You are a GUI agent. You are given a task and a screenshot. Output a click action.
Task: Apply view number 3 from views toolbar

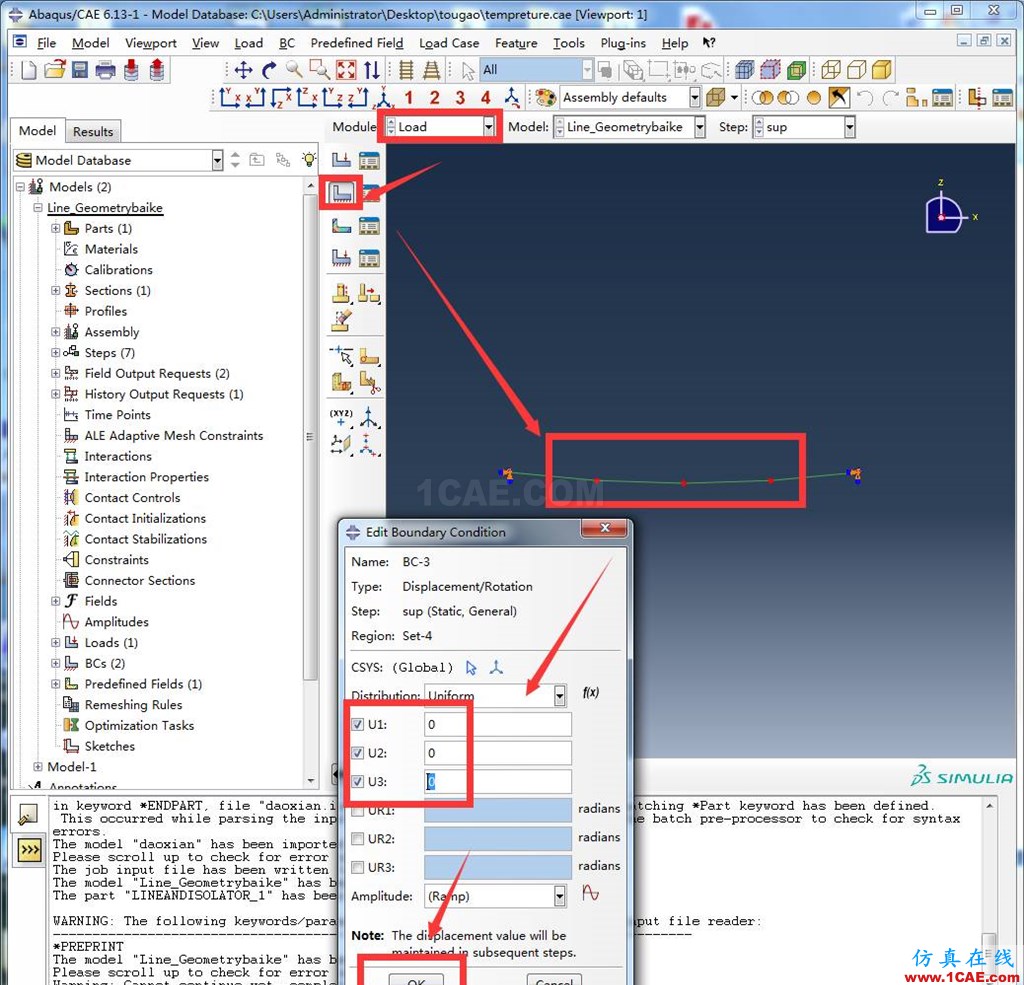coord(460,98)
